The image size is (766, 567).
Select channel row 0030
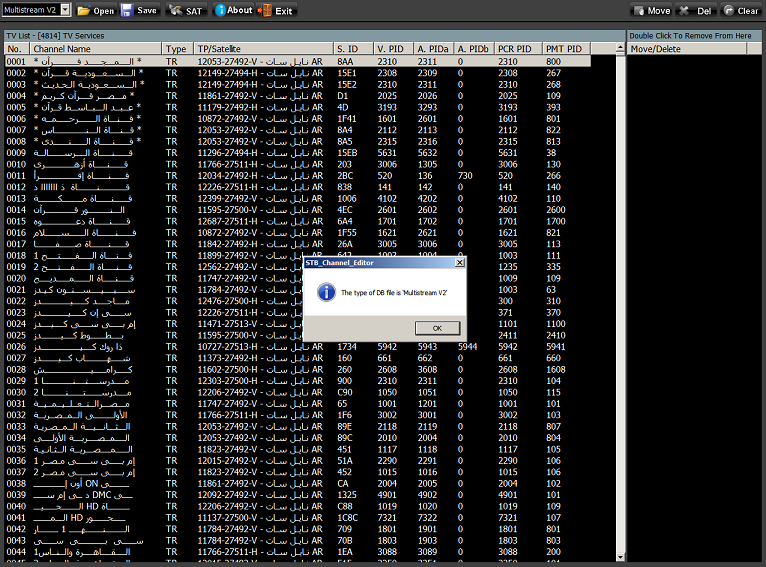[298, 392]
